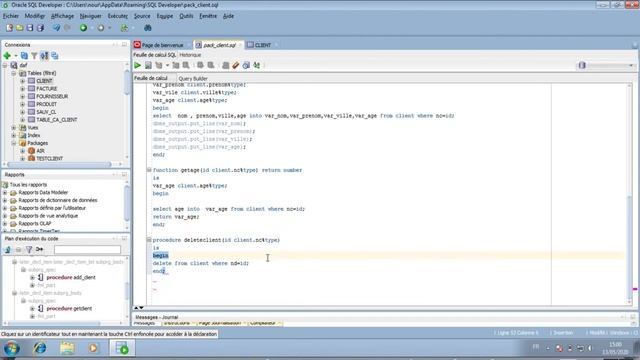Click the Forward navigation arrow icon
The width and height of the screenshot is (640, 360).
[x=100, y=28]
